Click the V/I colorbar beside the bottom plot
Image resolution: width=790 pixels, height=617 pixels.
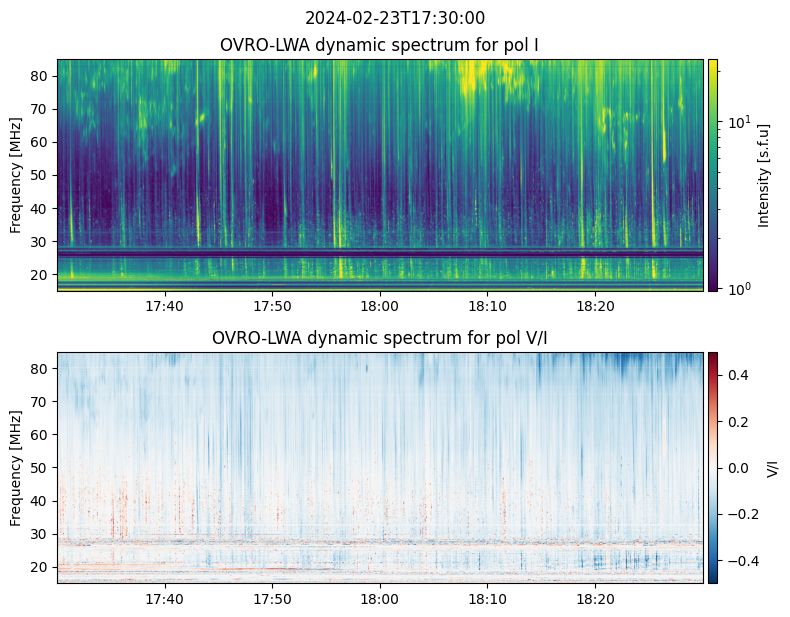click(713, 467)
